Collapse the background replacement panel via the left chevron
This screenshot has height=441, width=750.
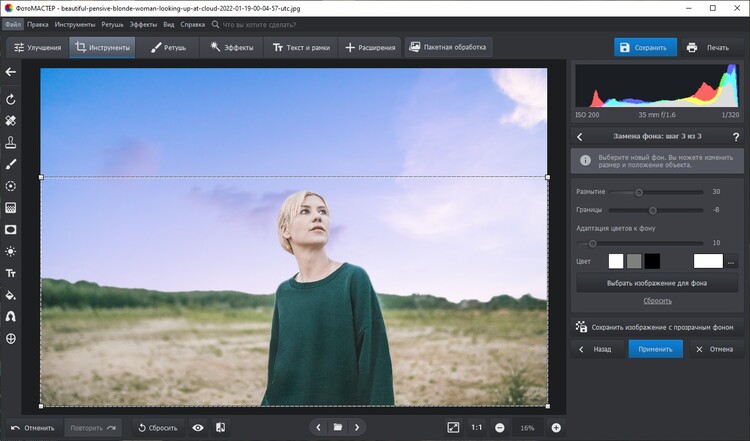[580, 137]
